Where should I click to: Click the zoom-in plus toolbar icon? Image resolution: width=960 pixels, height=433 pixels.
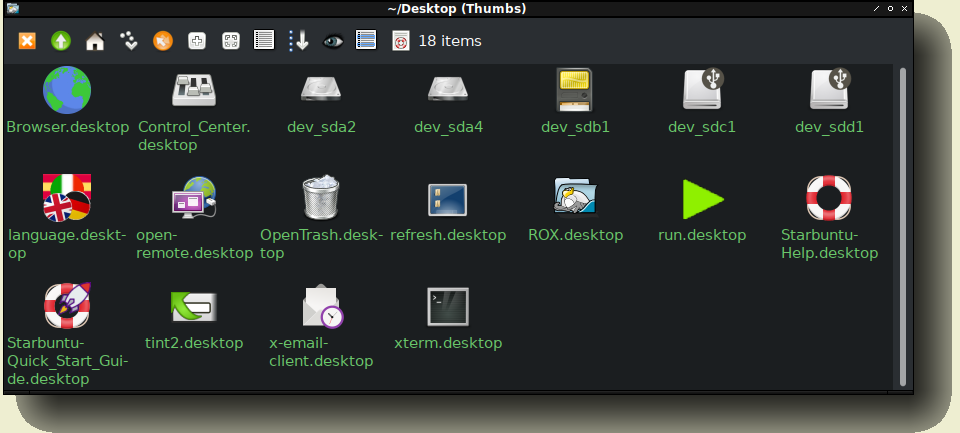tap(197, 41)
